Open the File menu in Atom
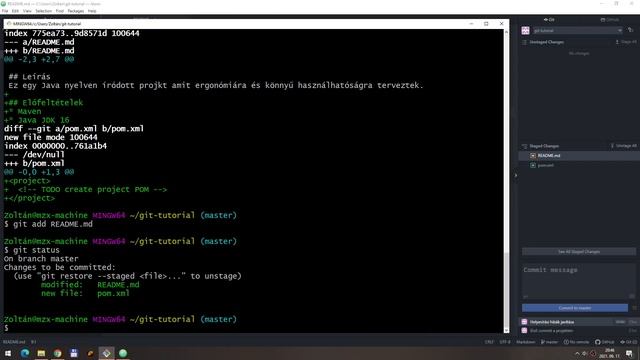 pos(5,11)
